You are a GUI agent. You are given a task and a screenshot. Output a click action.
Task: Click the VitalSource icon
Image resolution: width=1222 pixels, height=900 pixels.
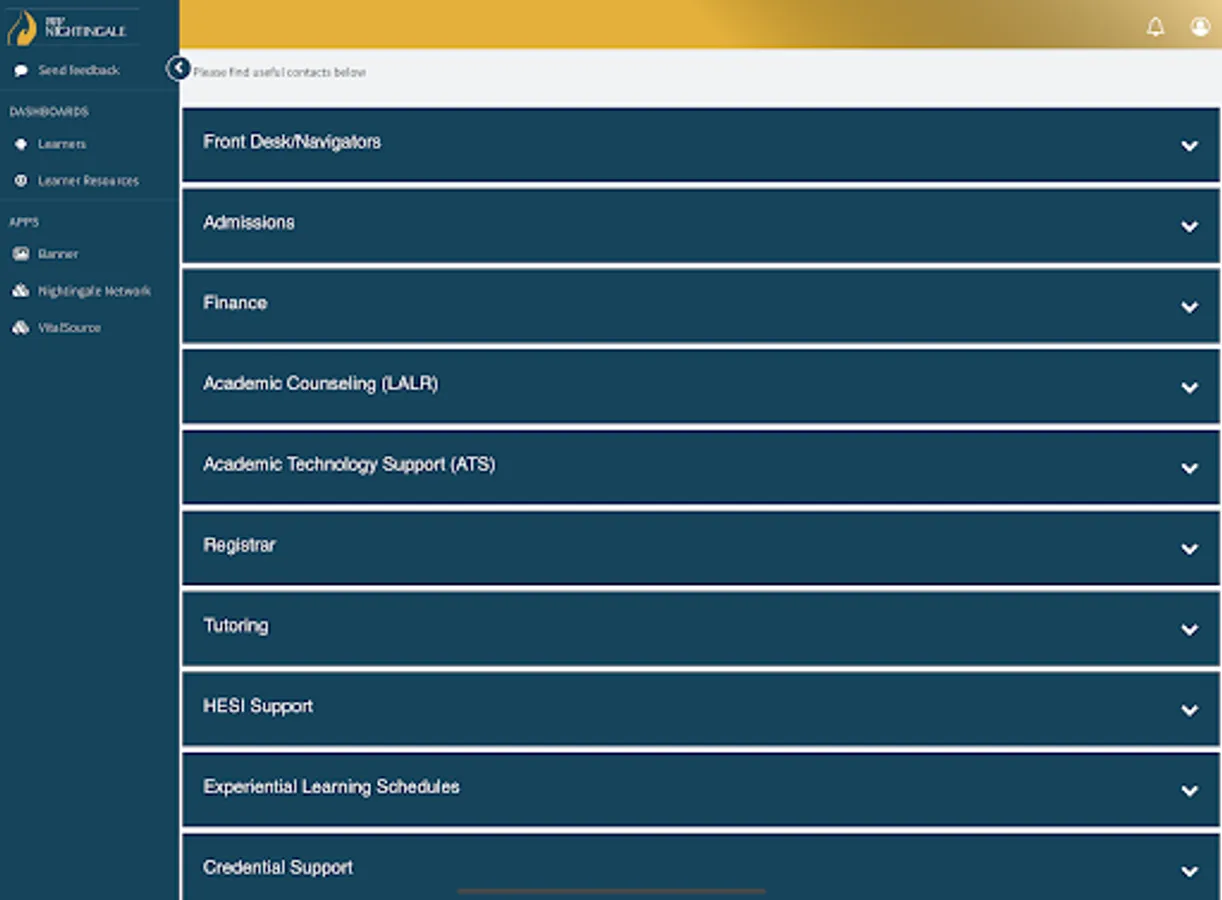pyautogui.click(x=20, y=328)
